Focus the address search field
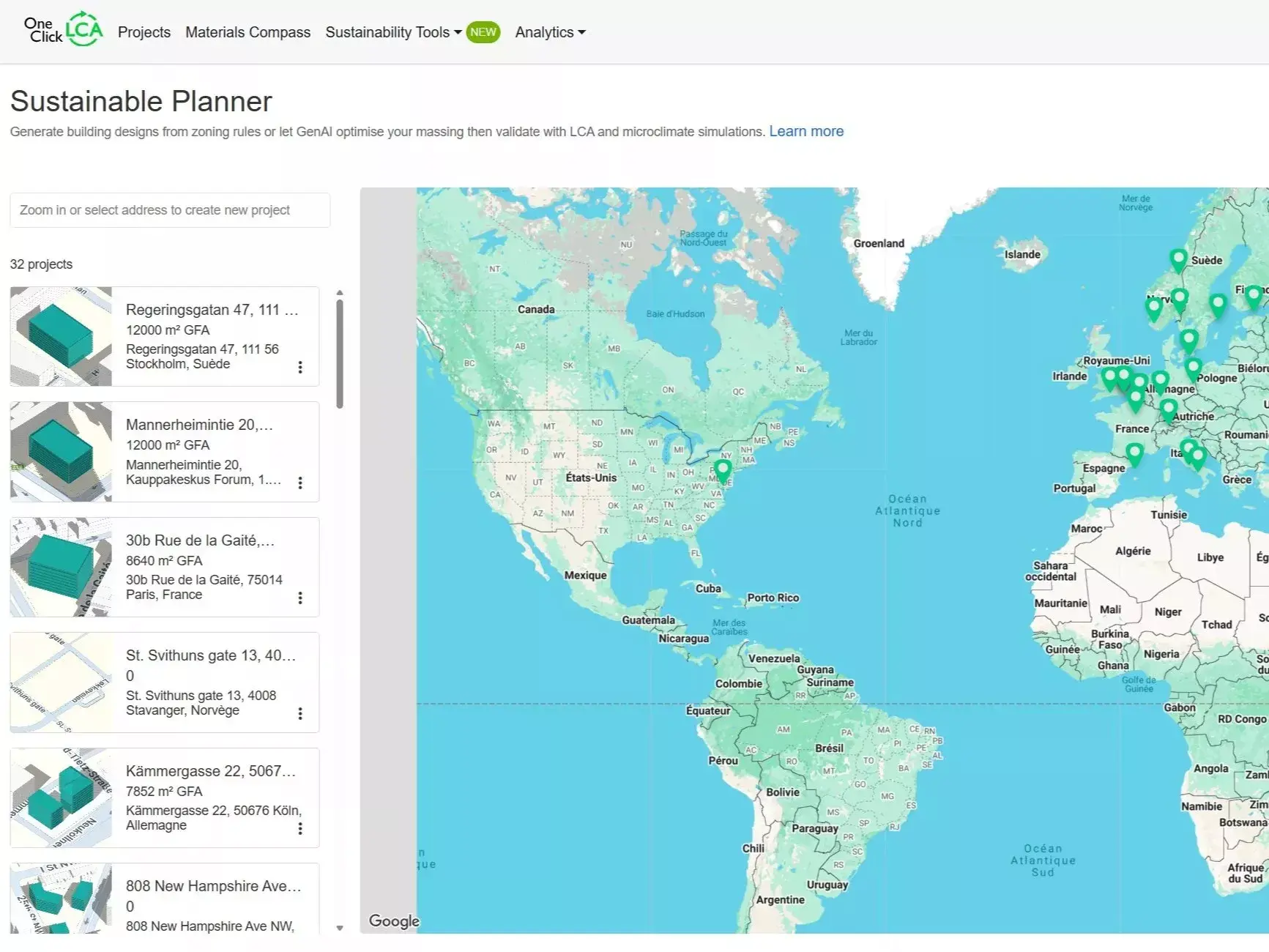1269x952 pixels. [170, 210]
